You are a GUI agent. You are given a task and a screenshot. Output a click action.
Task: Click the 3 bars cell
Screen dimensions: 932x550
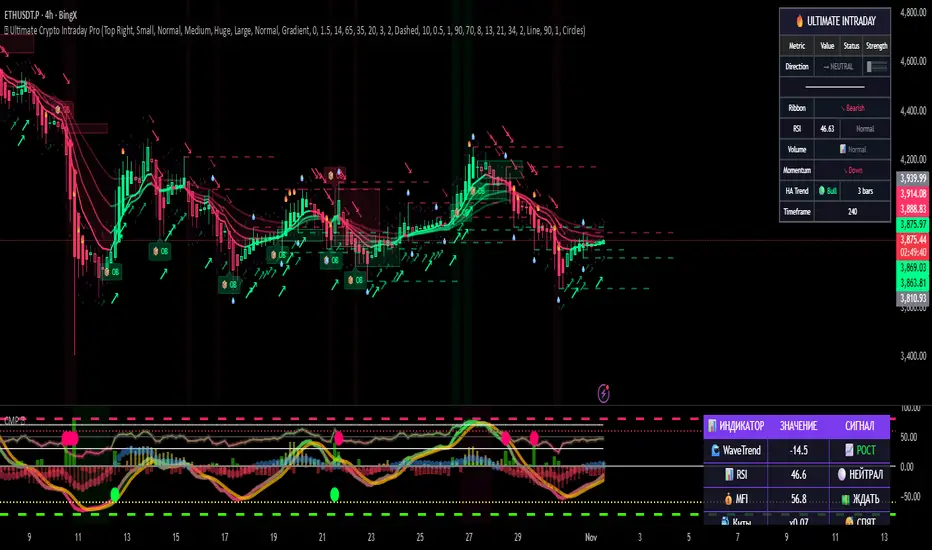pyautogui.click(x=865, y=191)
